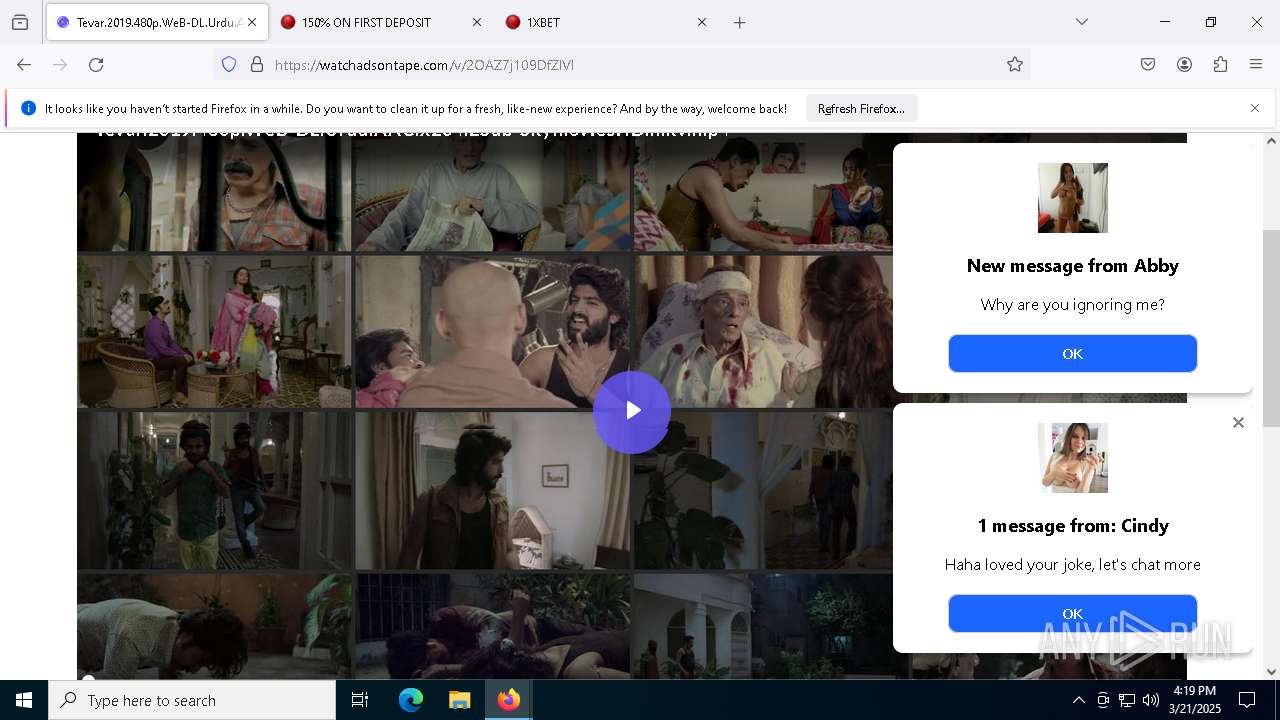Viewport: 1280px width, 720px height.
Task: Click OK on Abby's message popup
Action: pyautogui.click(x=1072, y=354)
